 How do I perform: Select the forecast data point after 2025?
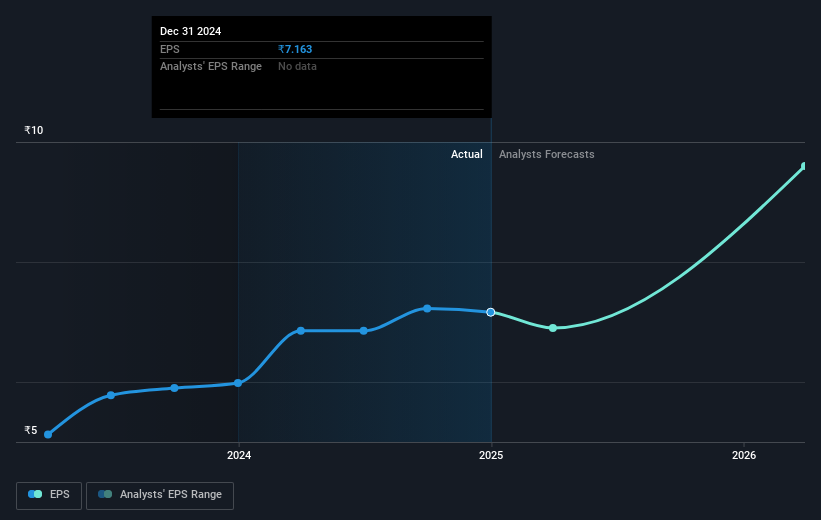pos(553,328)
